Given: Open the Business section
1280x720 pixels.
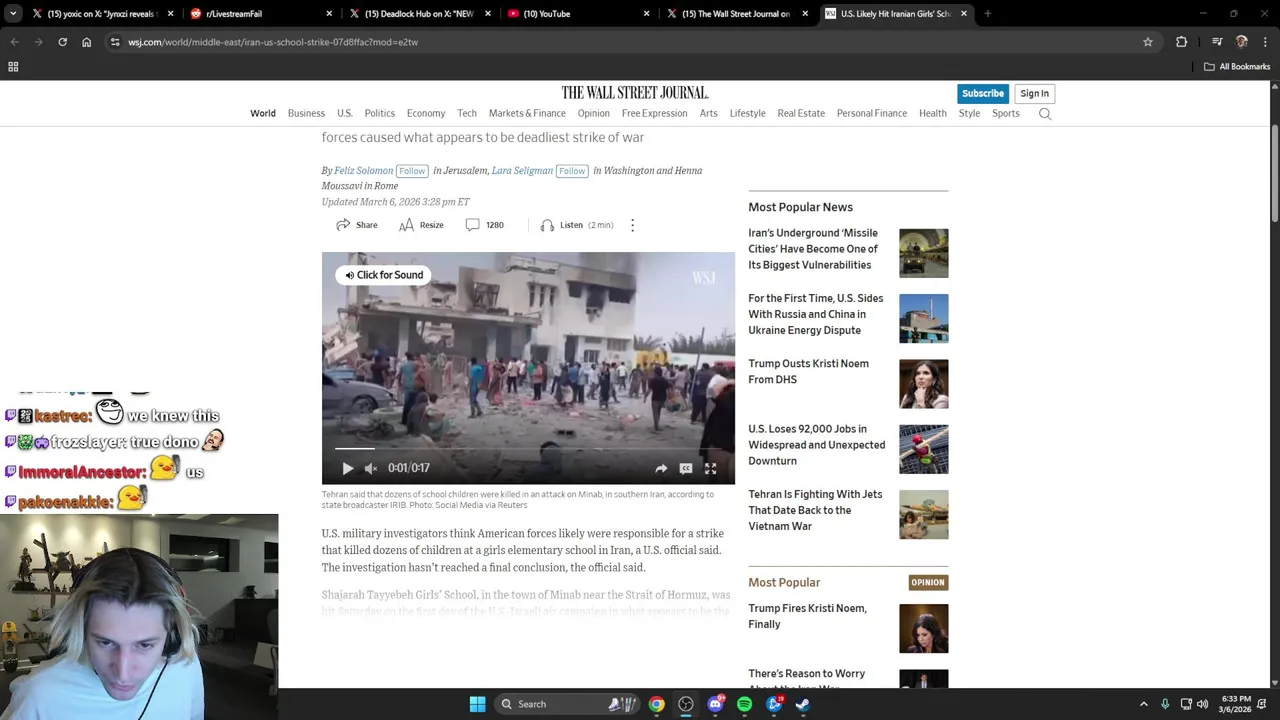Looking at the screenshot, I should (306, 113).
